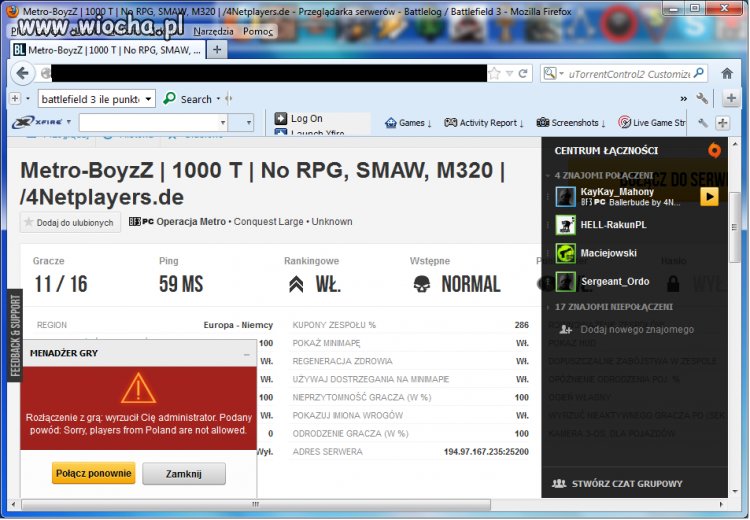Image resolution: width=750 pixels, height=520 pixels.
Task: Click the BL favicon on the tab
Action: click(x=19, y=50)
